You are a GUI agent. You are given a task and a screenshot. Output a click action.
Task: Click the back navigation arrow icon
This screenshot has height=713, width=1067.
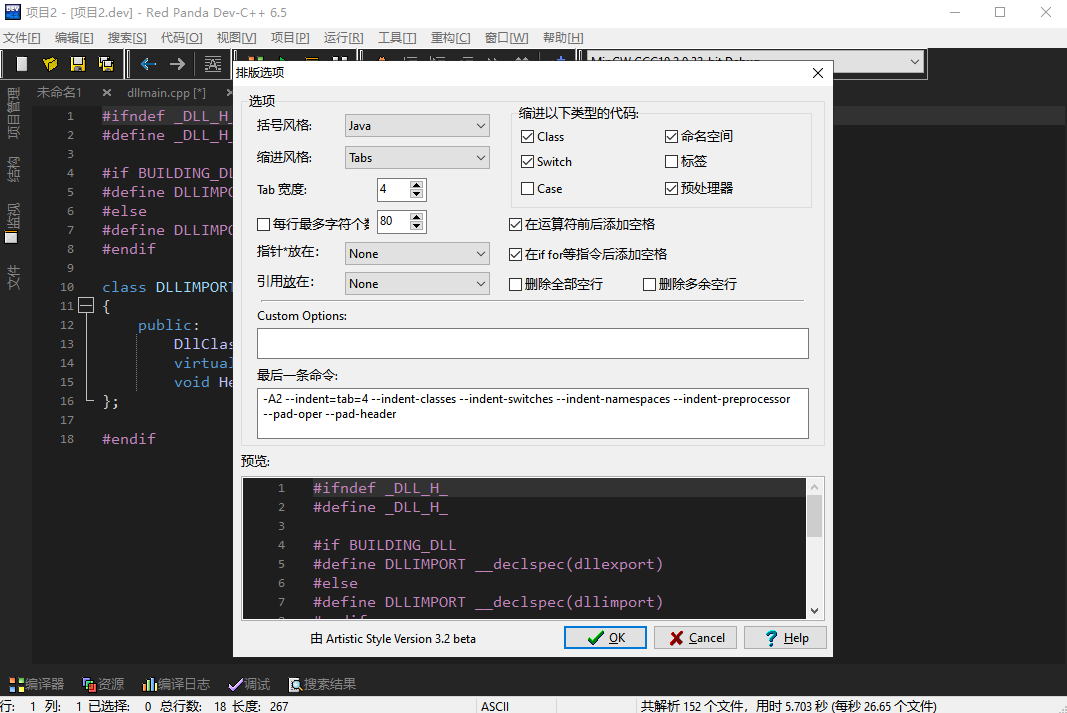[148, 63]
